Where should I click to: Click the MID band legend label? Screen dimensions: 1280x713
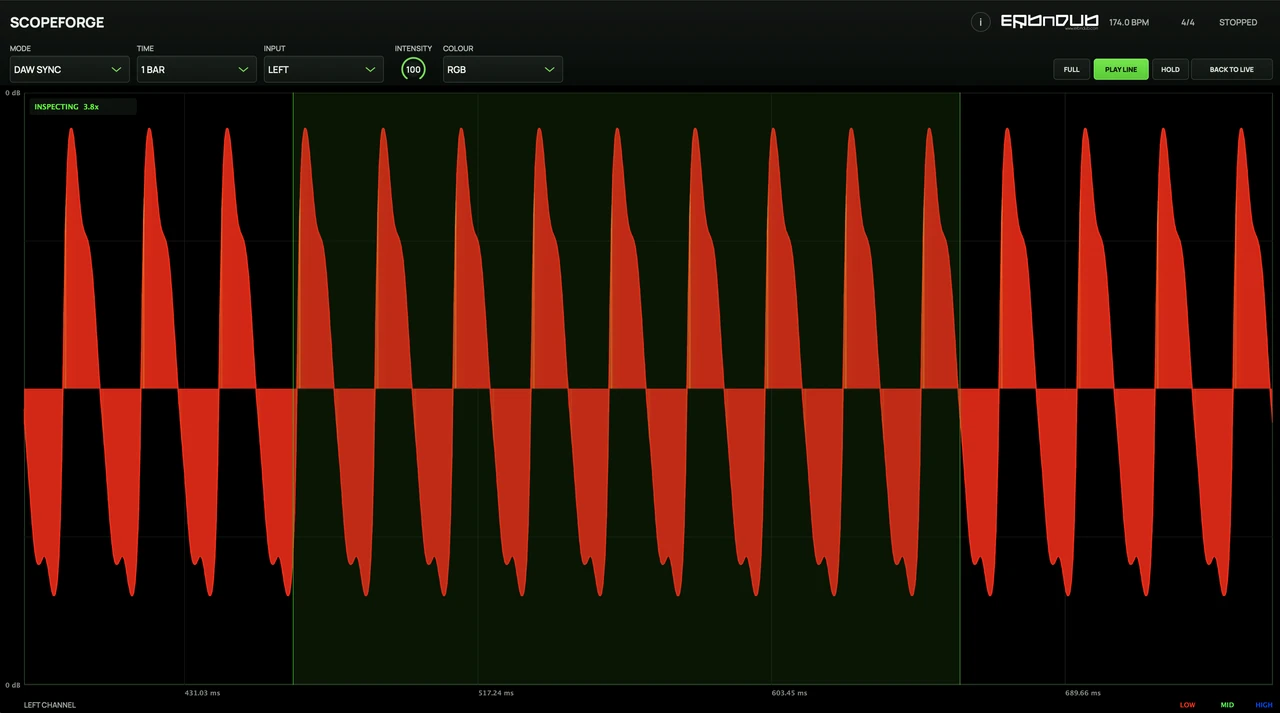[1227, 705]
